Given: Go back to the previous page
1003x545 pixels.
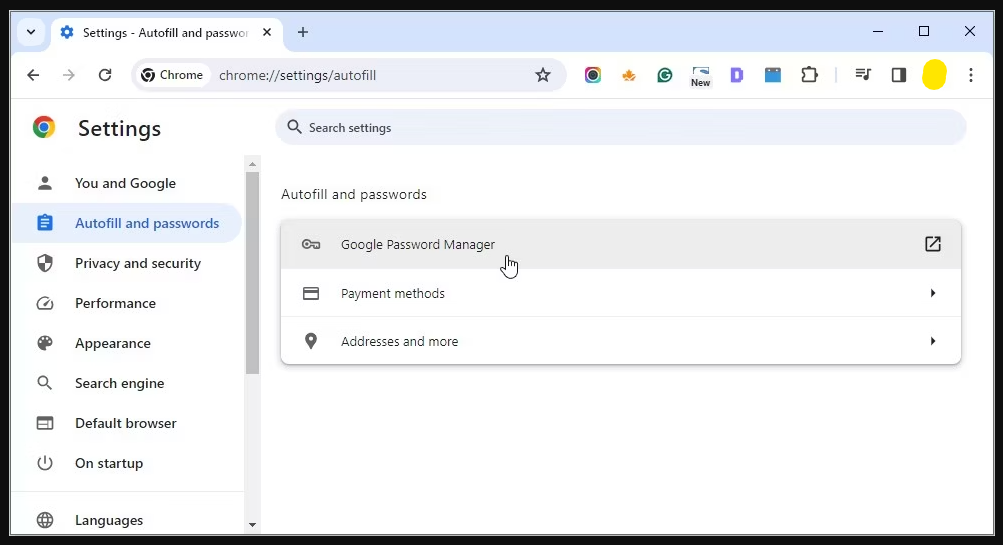Looking at the screenshot, I should tap(33, 75).
